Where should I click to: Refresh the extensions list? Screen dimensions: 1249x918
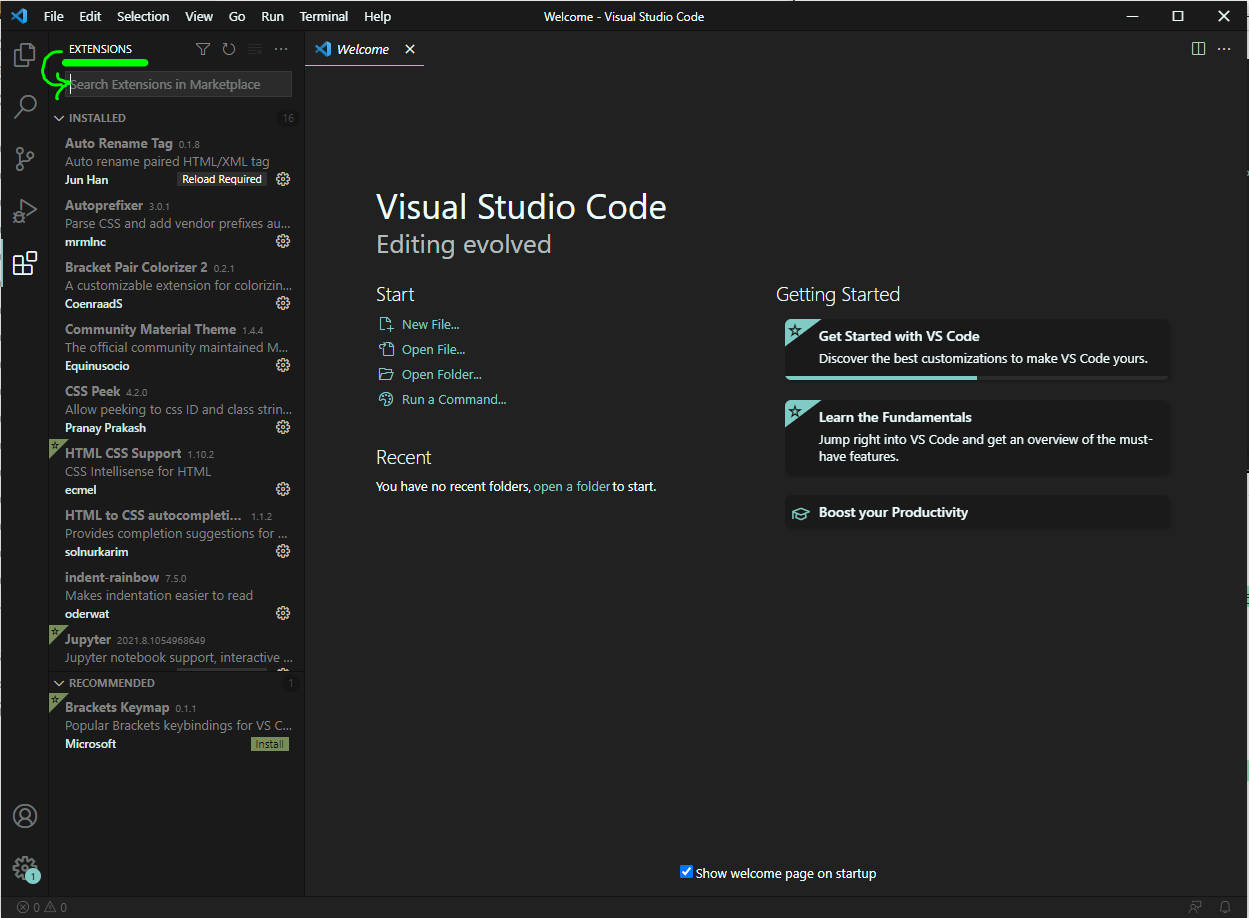(x=229, y=49)
